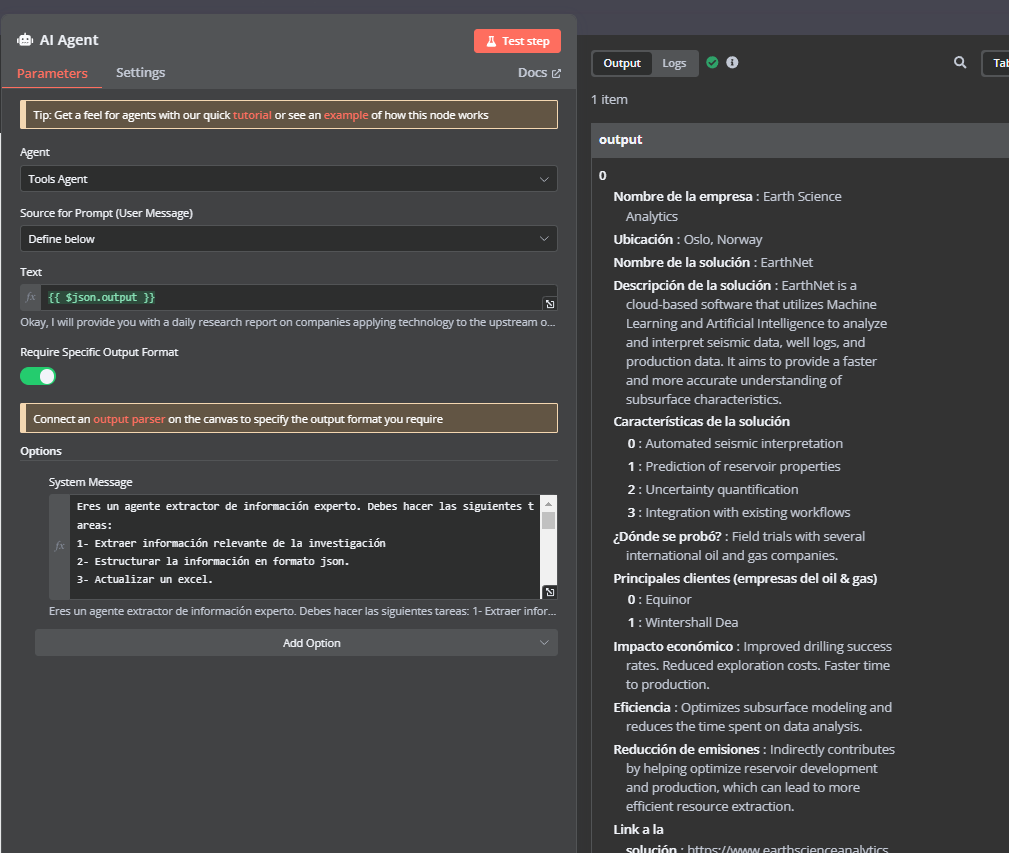Click the 'Nombre de la empresa' label
Screen dimensions: 1009x853
click(x=683, y=197)
